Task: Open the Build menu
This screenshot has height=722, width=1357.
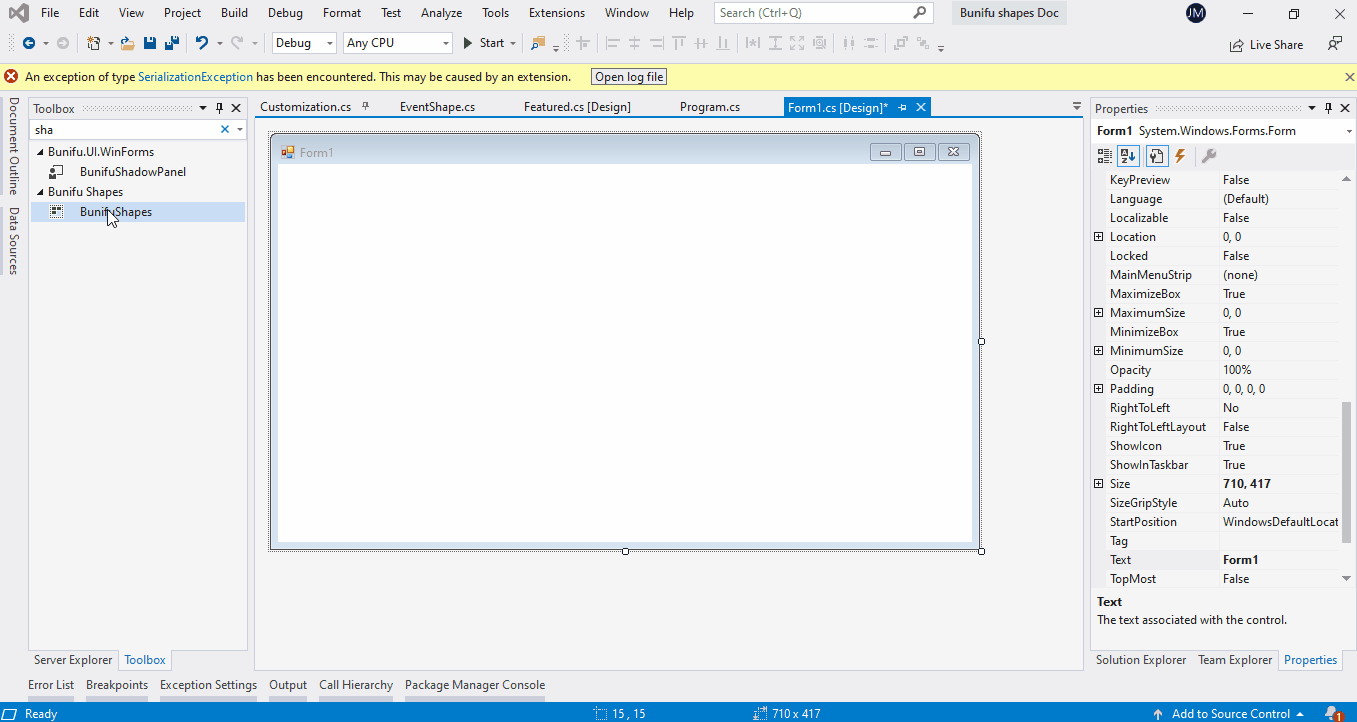Action: (235, 13)
